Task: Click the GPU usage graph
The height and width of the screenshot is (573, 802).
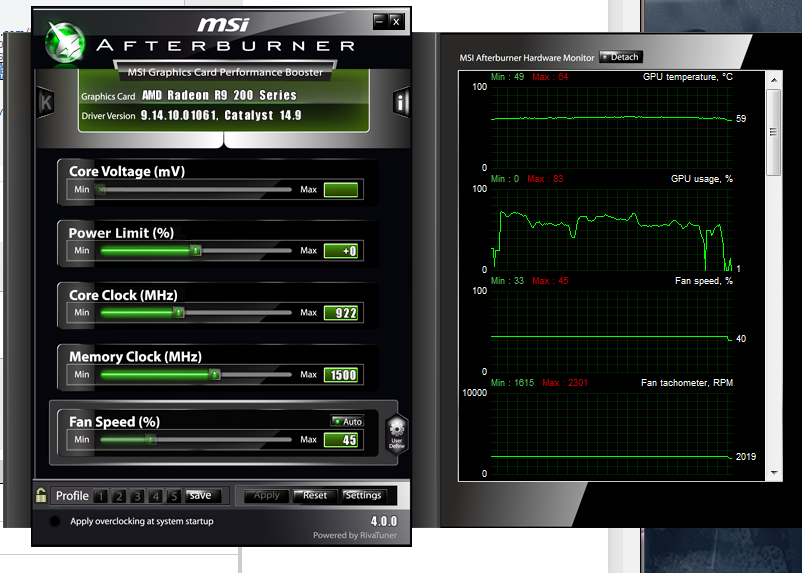Action: [x=612, y=229]
